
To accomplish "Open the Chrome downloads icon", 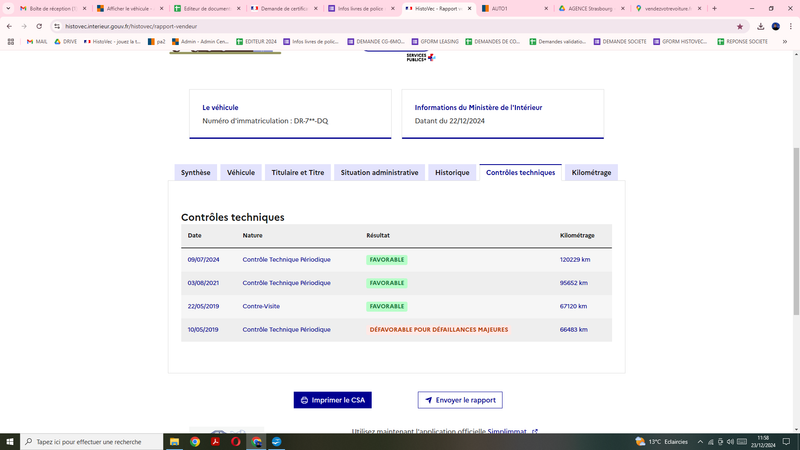I will pos(760,27).
